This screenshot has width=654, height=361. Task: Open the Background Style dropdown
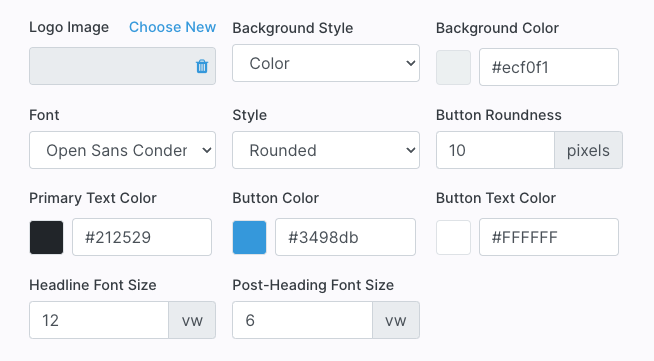click(326, 63)
